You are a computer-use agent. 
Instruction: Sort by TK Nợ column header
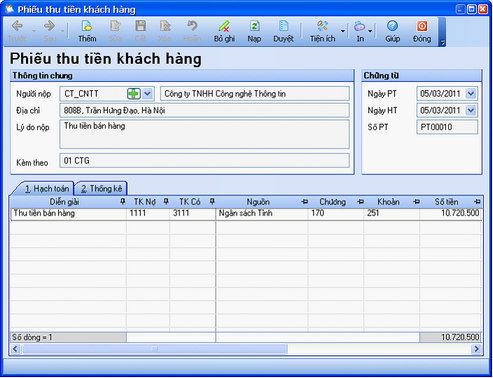pos(145,202)
